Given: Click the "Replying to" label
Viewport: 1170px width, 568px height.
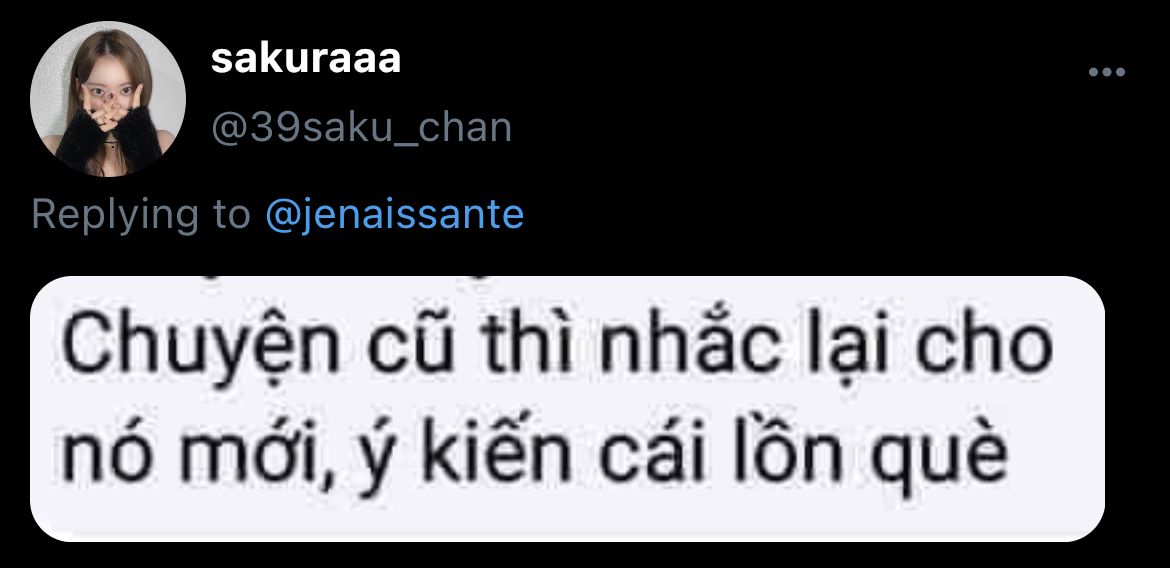Looking at the screenshot, I should (141, 215).
